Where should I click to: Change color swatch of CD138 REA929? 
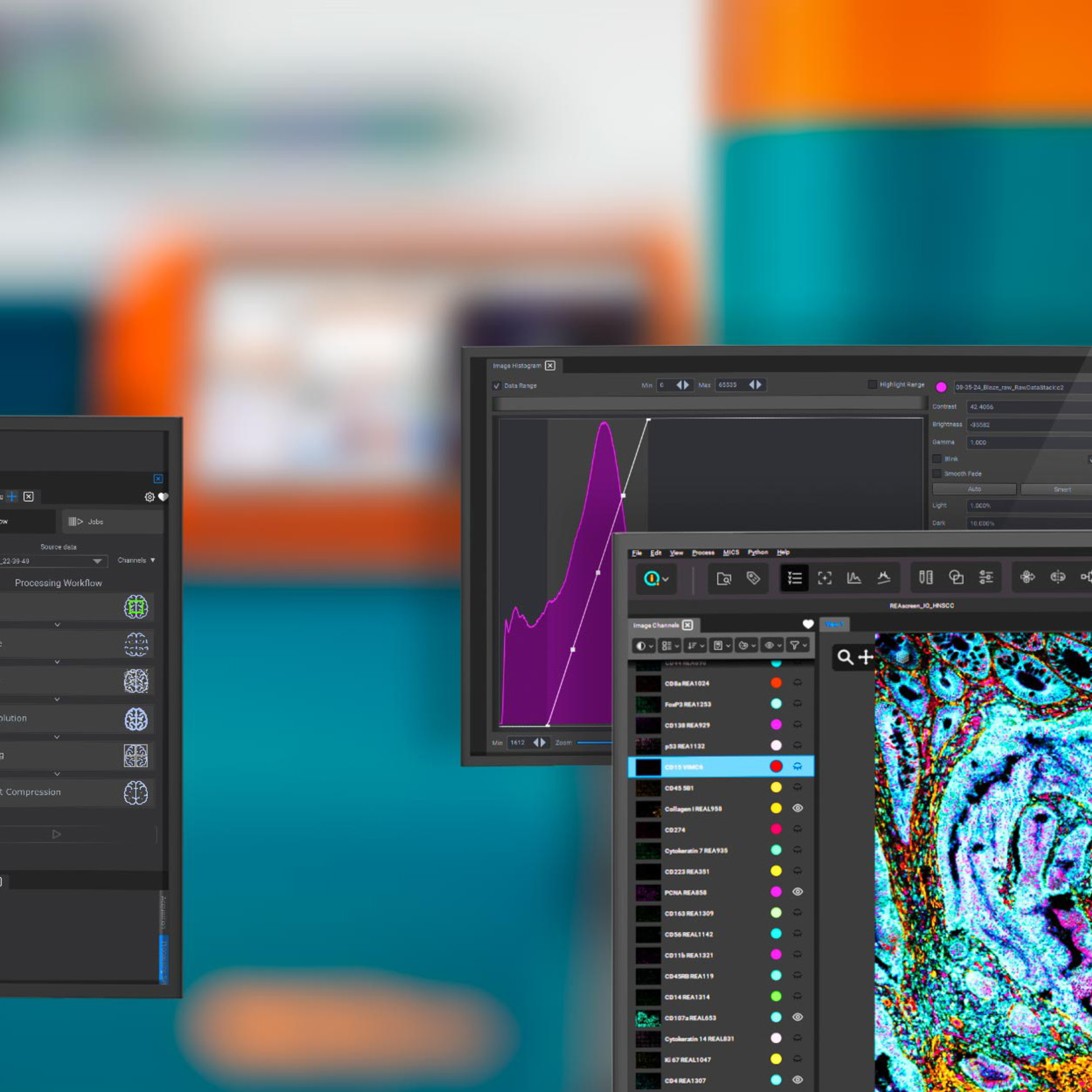tap(776, 725)
